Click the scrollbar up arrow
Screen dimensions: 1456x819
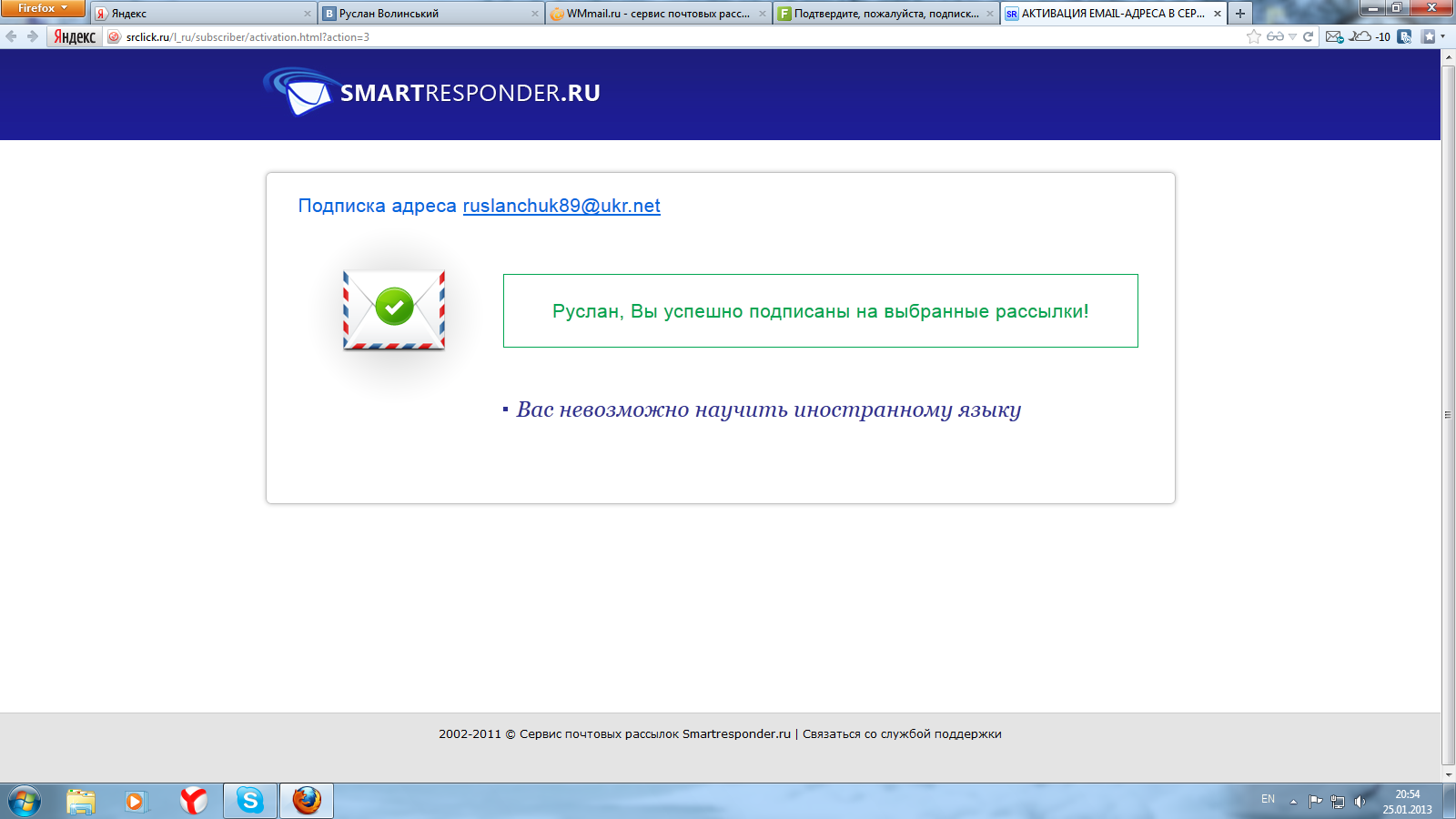1448,56
